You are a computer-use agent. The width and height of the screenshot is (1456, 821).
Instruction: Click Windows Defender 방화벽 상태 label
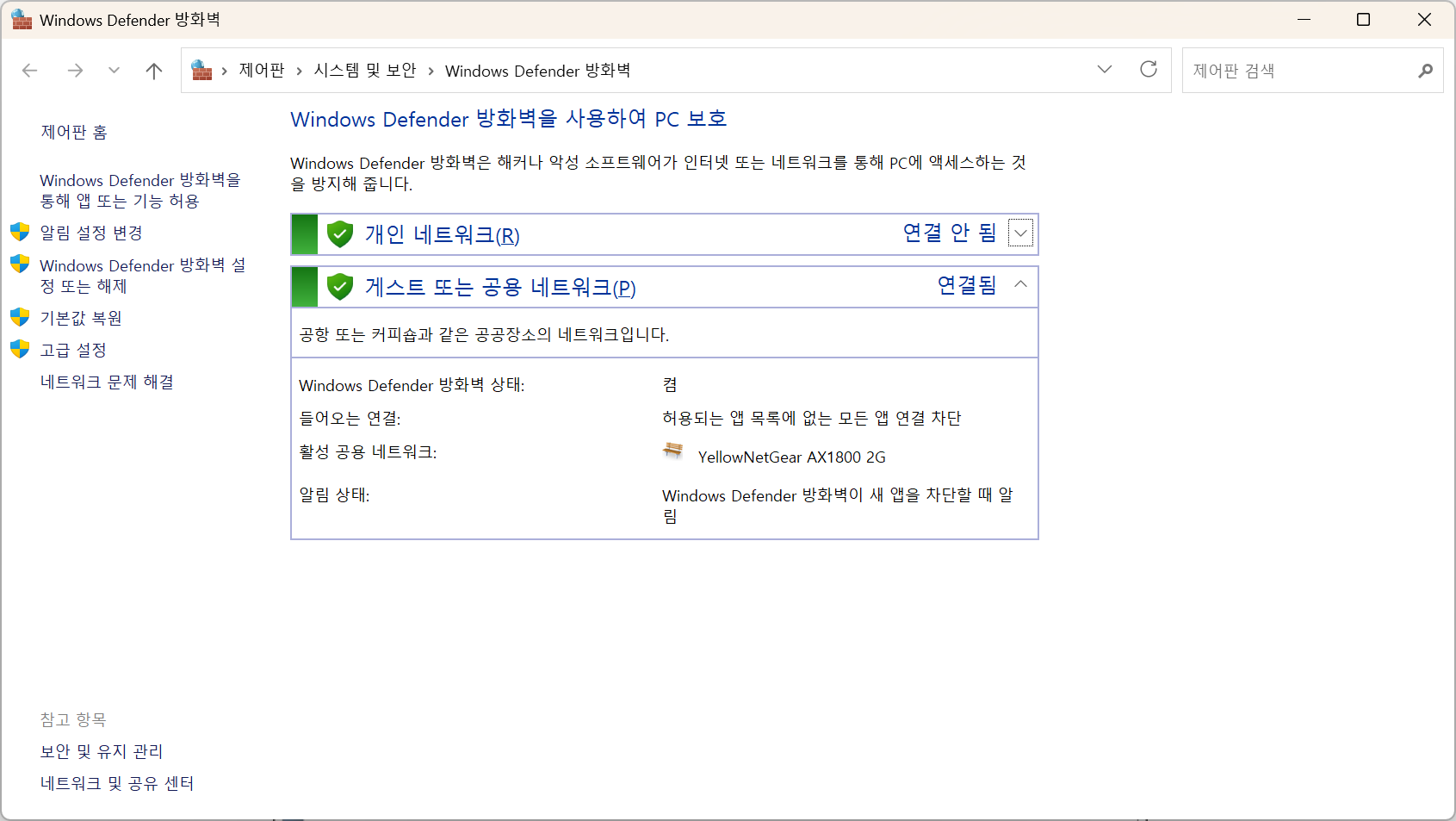pos(412,385)
